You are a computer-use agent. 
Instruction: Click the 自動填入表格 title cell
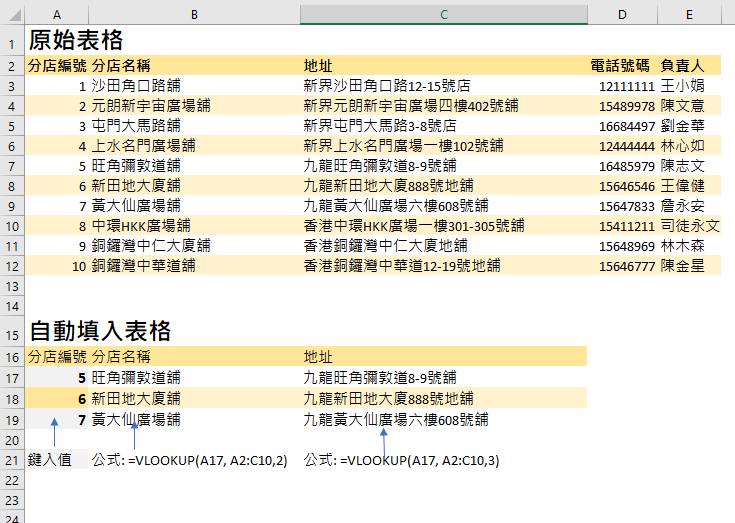tap(100, 331)
